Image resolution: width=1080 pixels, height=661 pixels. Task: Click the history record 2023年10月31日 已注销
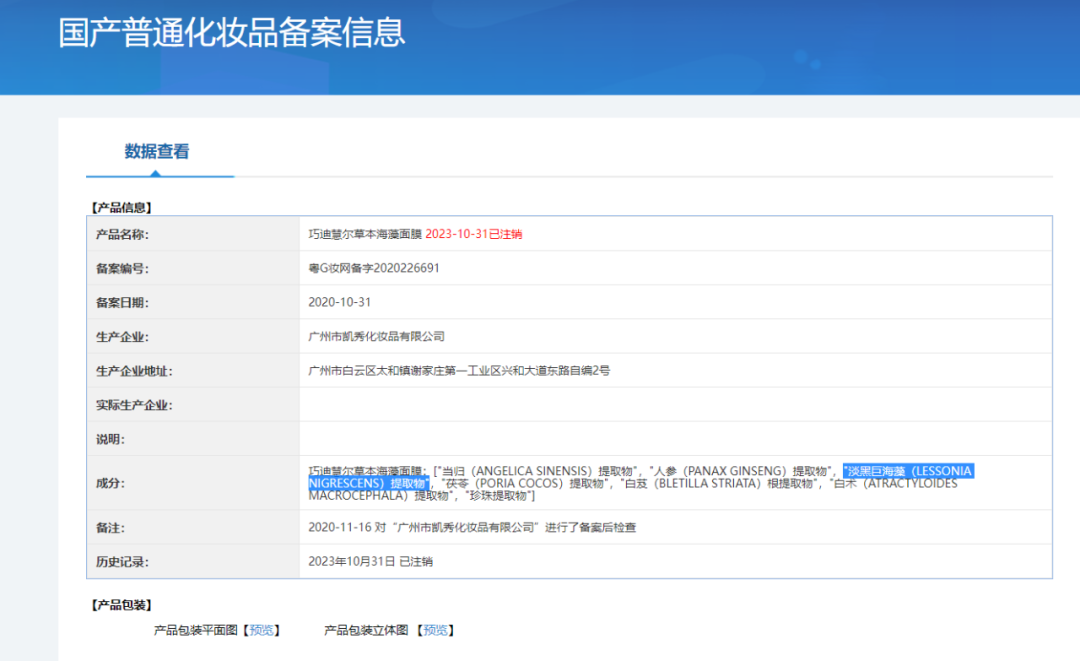pyautogui.click(x=371, y=562)
